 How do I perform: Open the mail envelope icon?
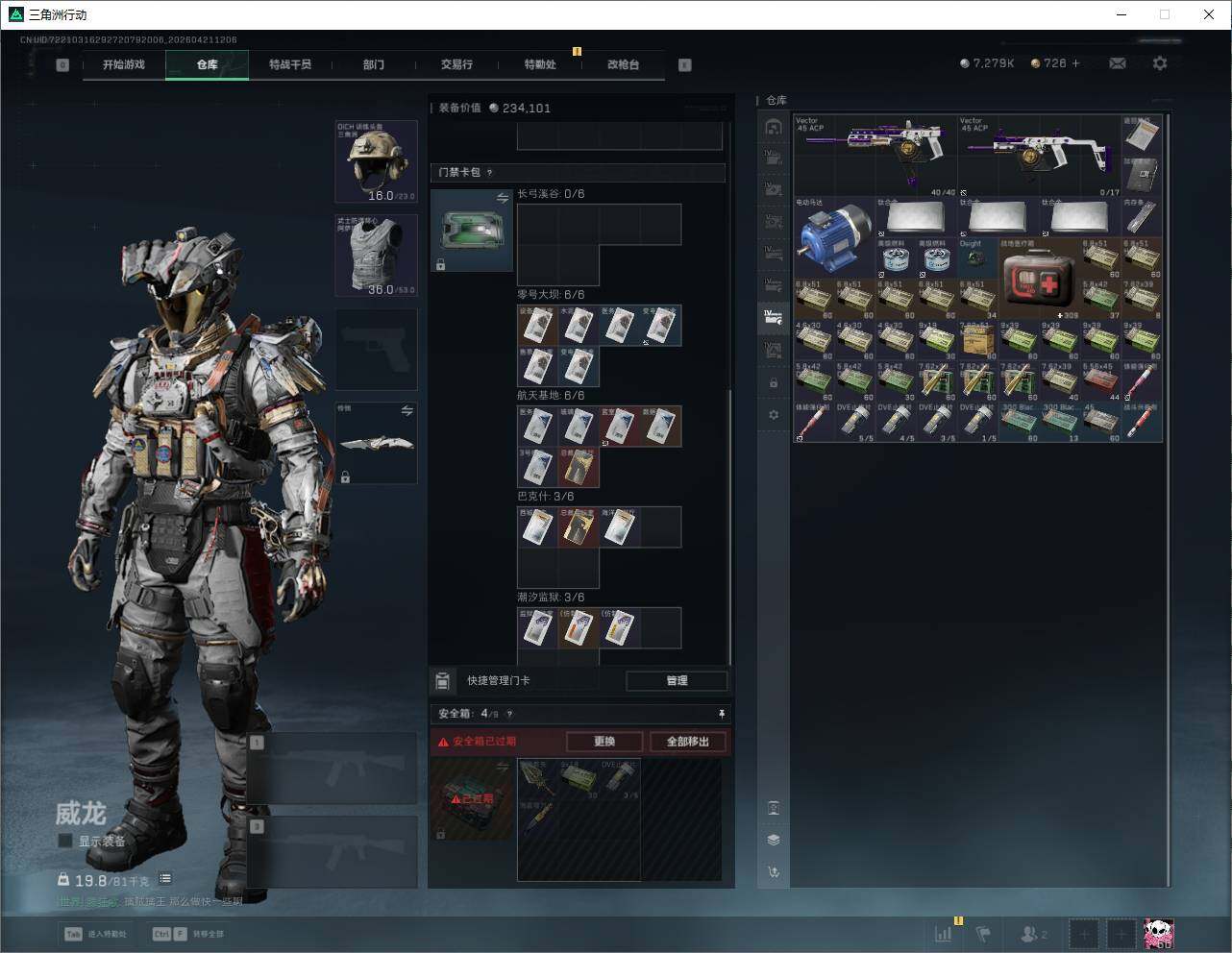click(1118, 63)
